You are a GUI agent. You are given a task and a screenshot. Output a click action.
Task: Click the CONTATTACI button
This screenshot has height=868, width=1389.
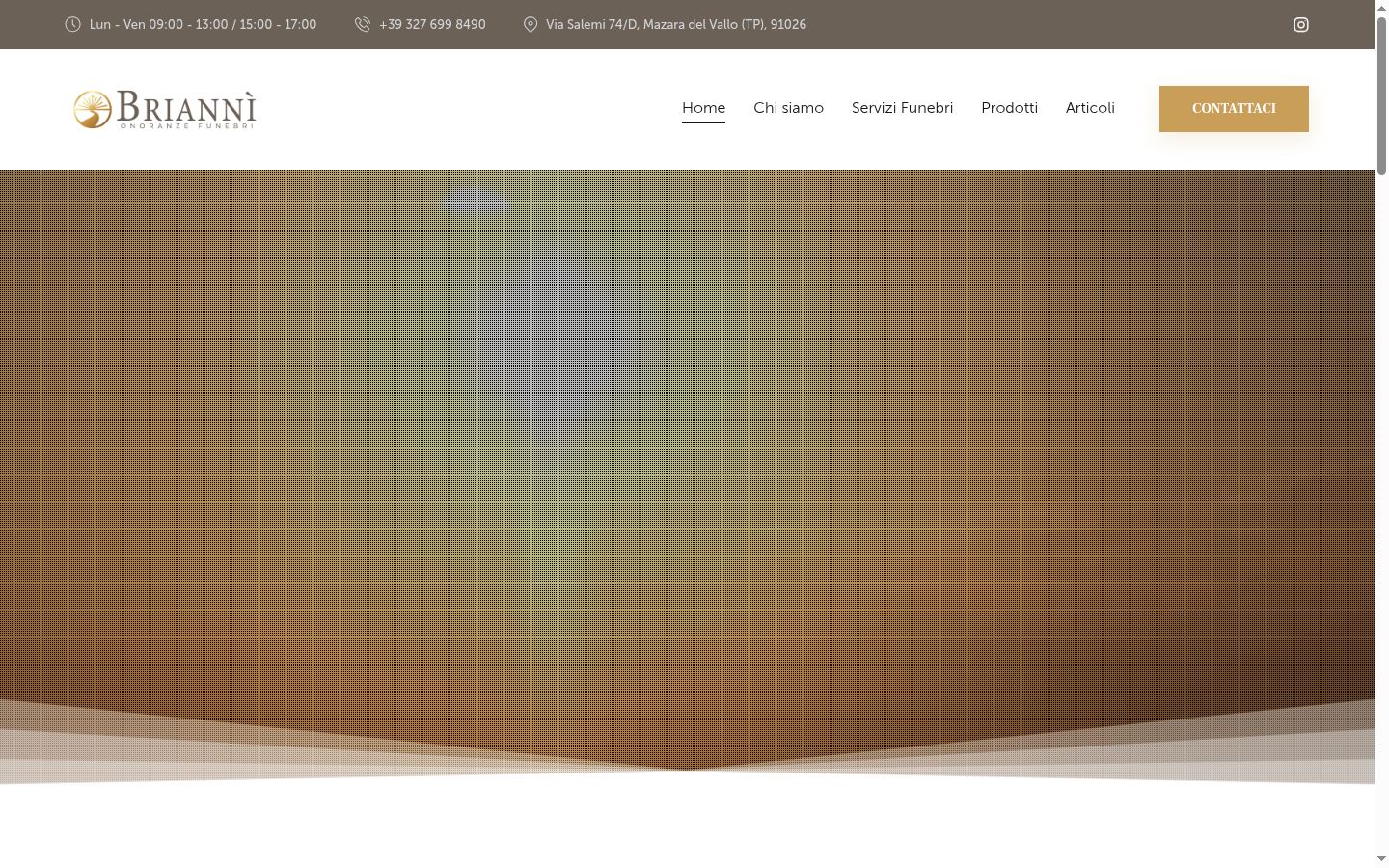1234,109
